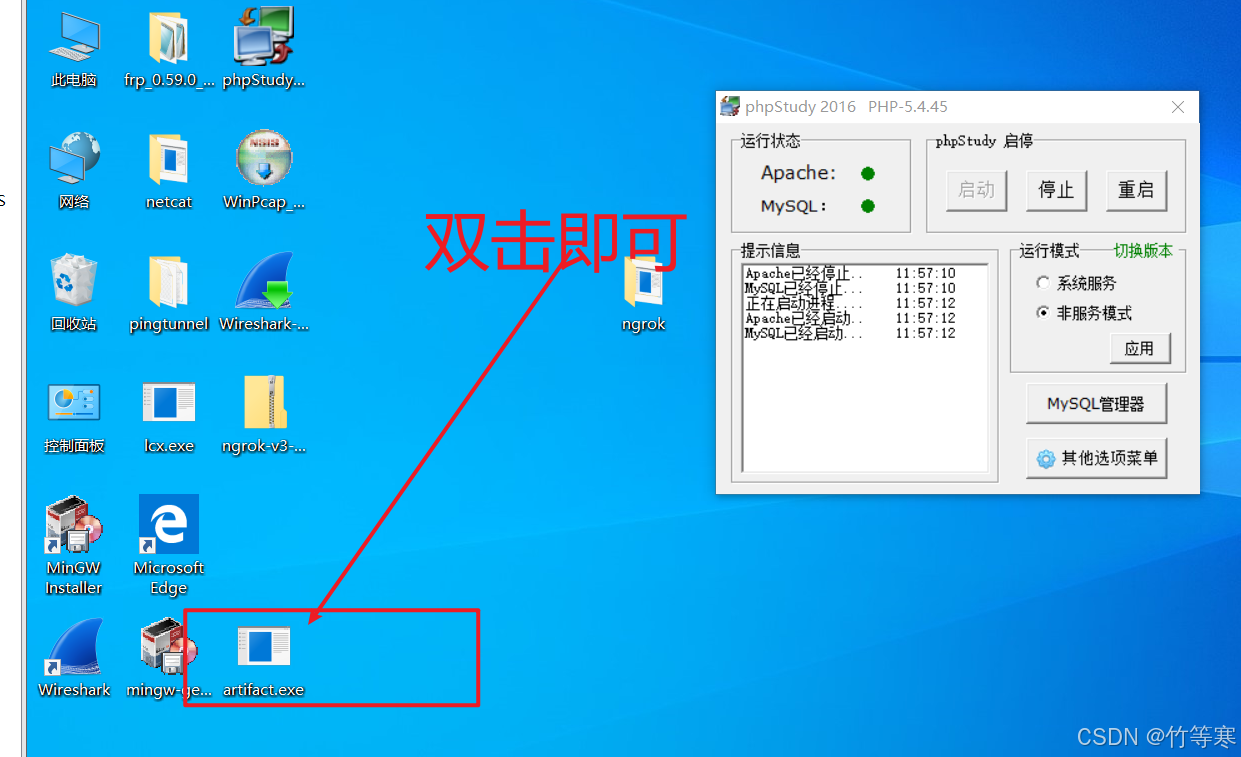Image resolution: width=1241 pixels, height=757 pixels.
Task: Select the 系统服务 radio option
Action: pos(1043,283)
